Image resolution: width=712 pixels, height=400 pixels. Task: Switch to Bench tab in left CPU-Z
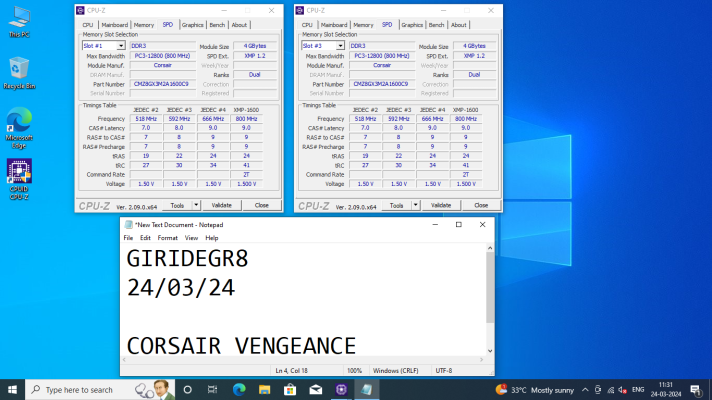[217, 25]
